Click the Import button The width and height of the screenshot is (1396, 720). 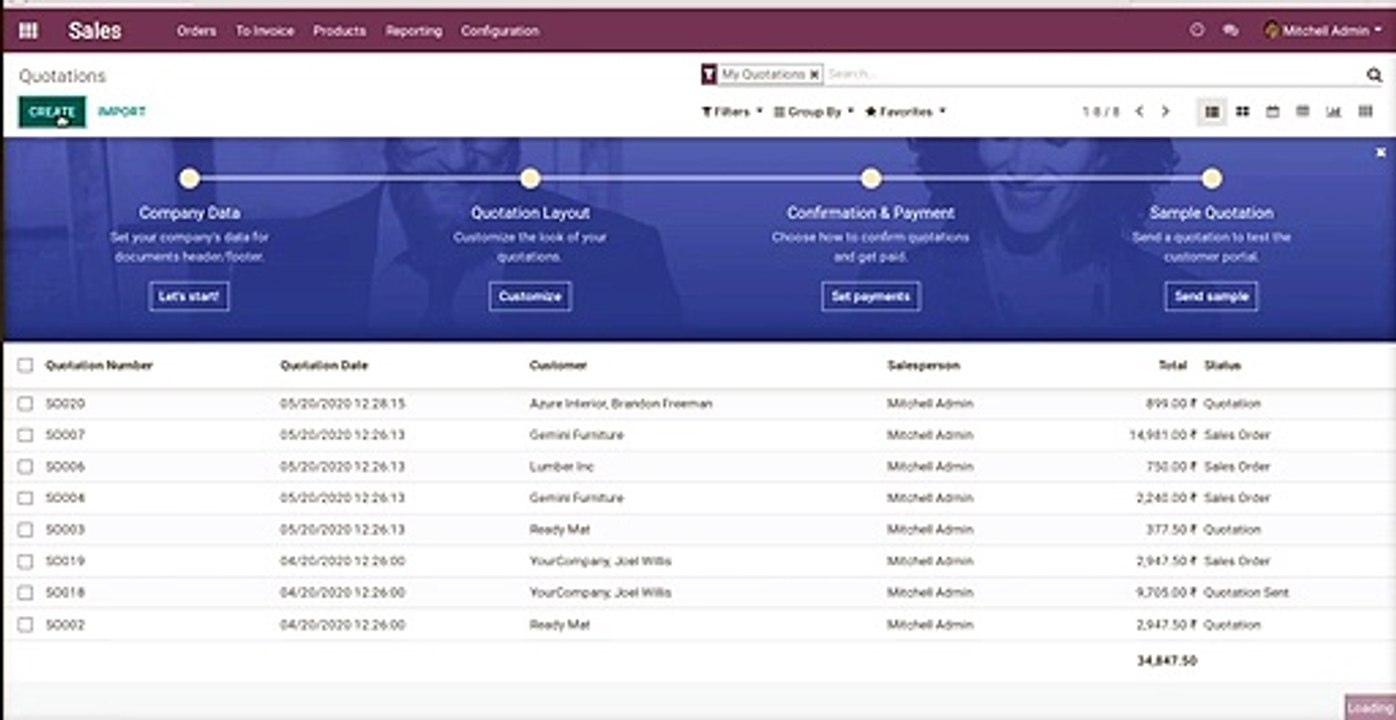point(122,112)
